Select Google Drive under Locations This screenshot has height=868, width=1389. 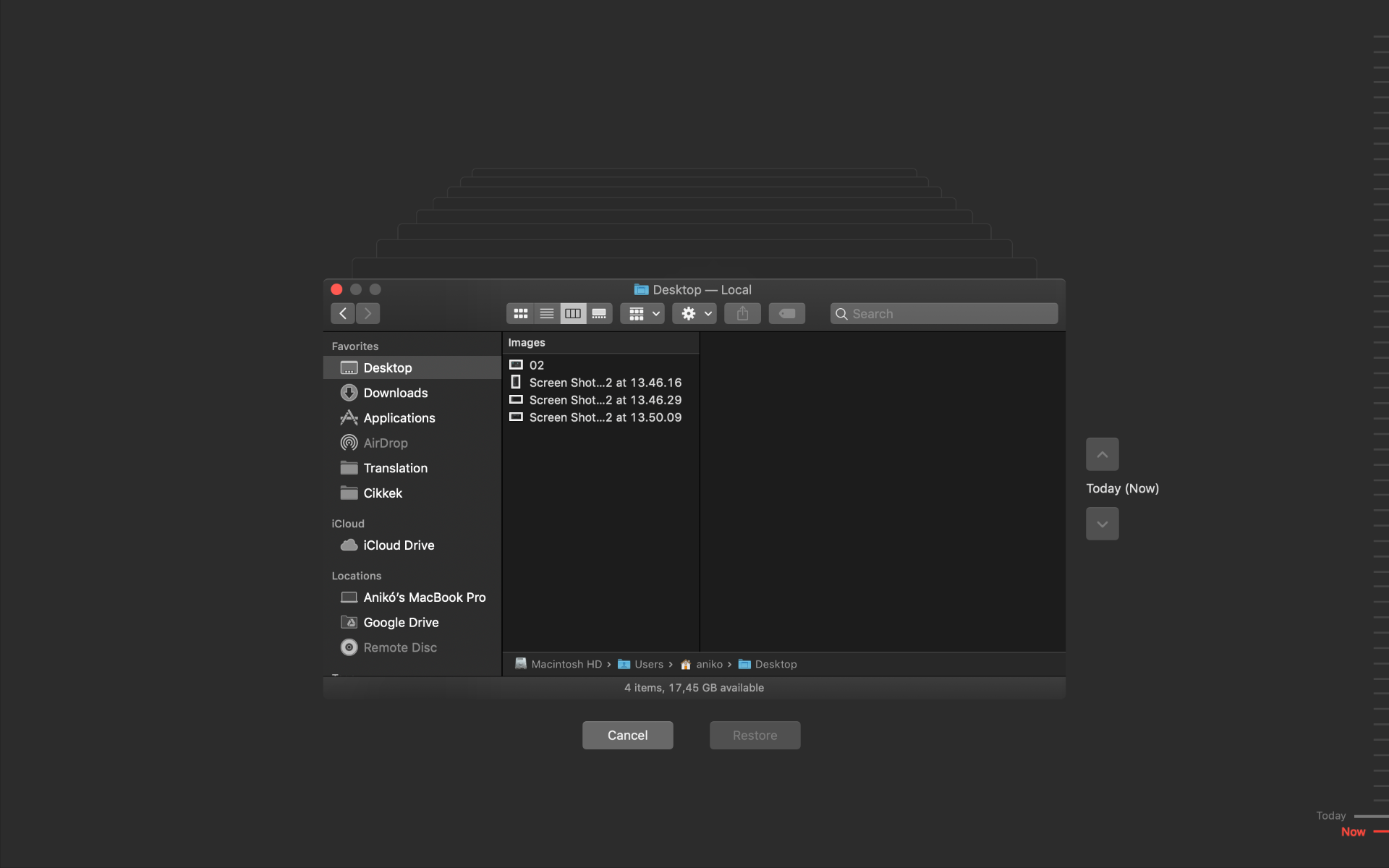(401, 622)
